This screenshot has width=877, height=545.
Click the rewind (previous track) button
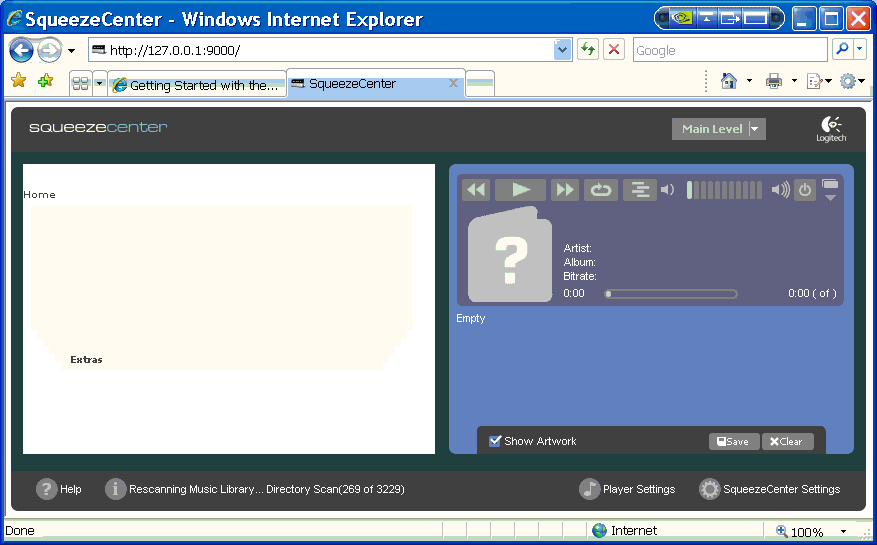tap(476, 190)
